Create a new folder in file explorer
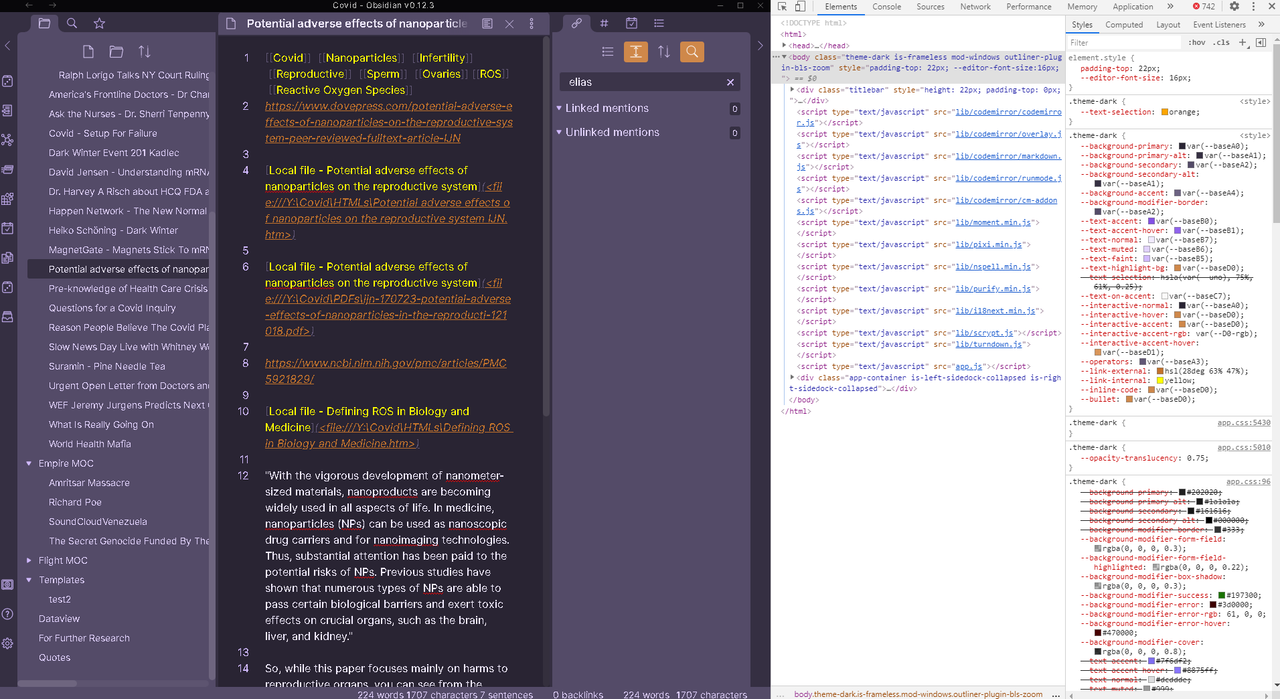 point(116,51)
